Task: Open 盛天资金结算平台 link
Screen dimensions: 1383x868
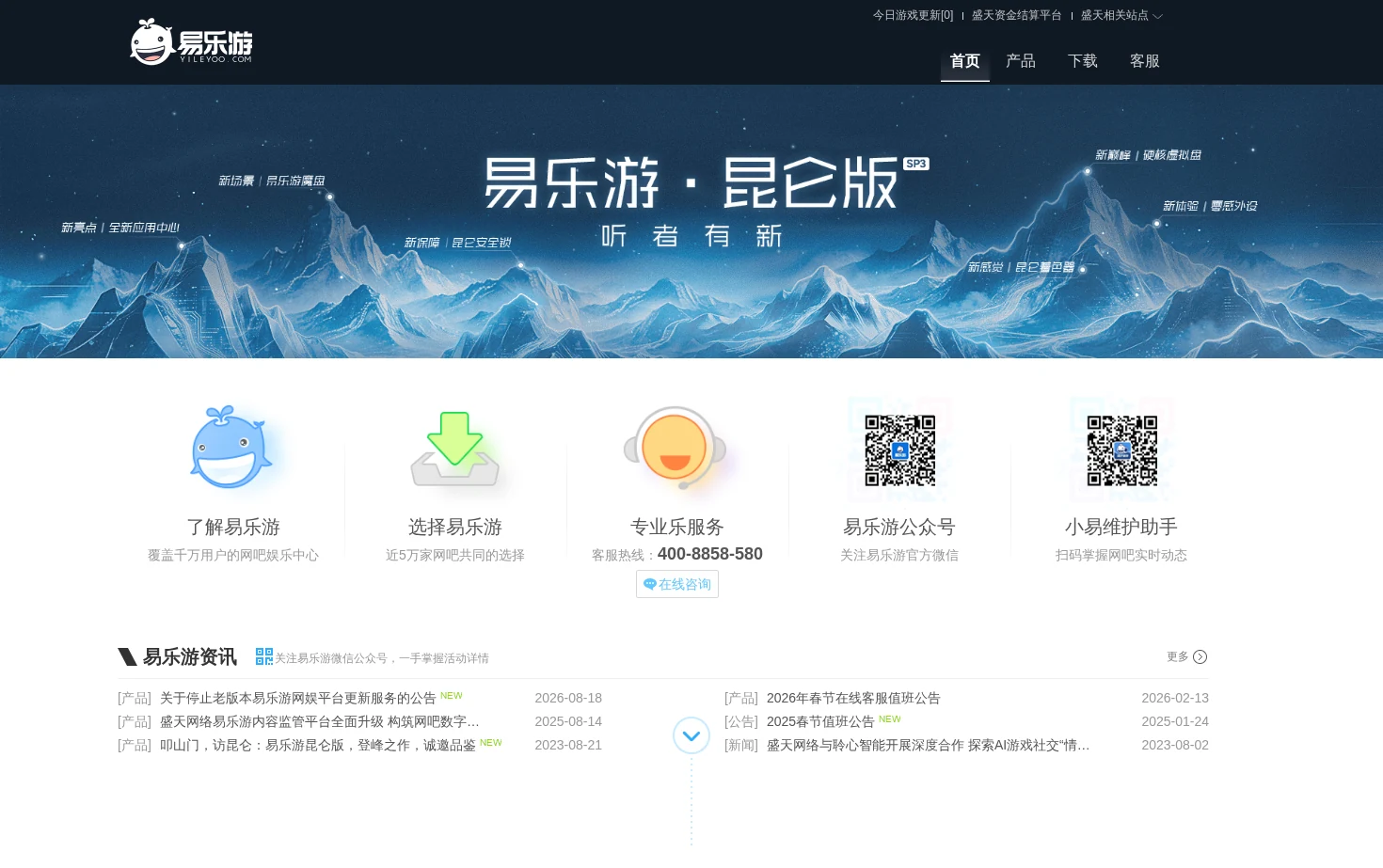Action: (1016, 15)
